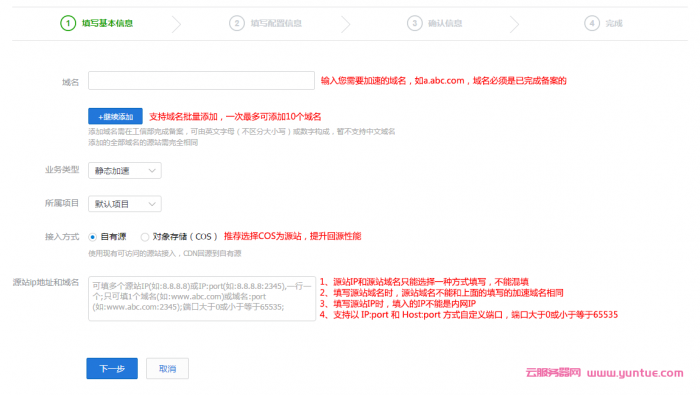Viewport: 700px width, 395px height.
Task: Open the 所属项目 dropdown showing 默认项目
Action: click(125, 204)
